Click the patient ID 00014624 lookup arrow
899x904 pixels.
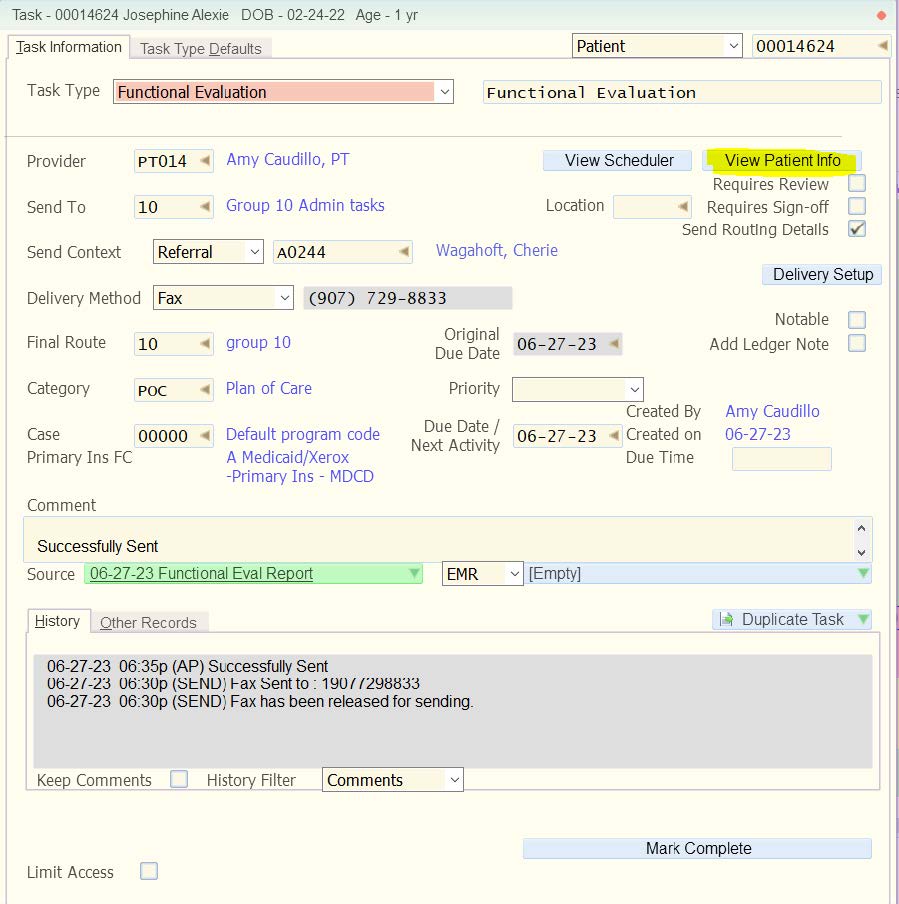(882, 46)
